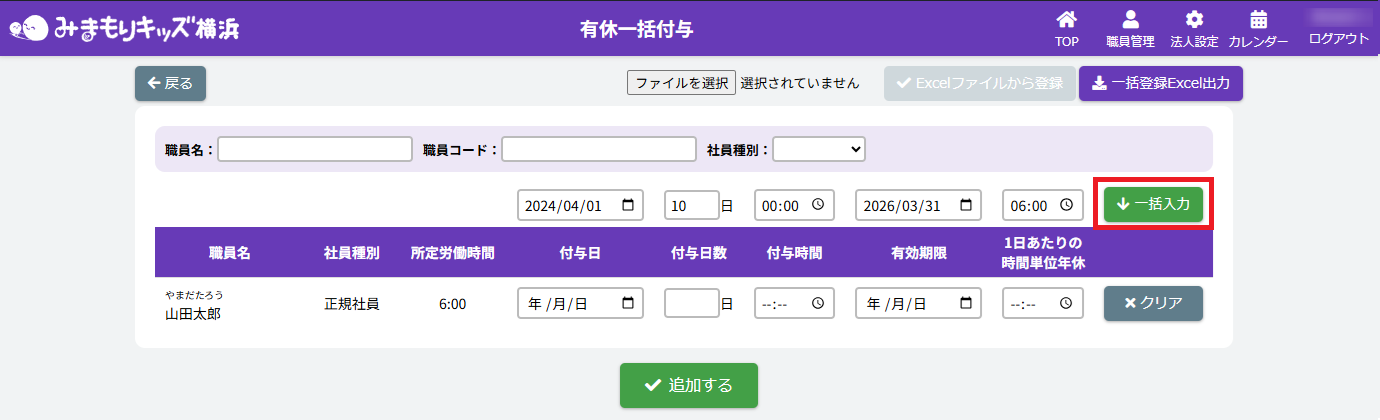Expand the 社員種別 dropdown
Viewport: 1380px width, 420px height.
pos(818,149)
